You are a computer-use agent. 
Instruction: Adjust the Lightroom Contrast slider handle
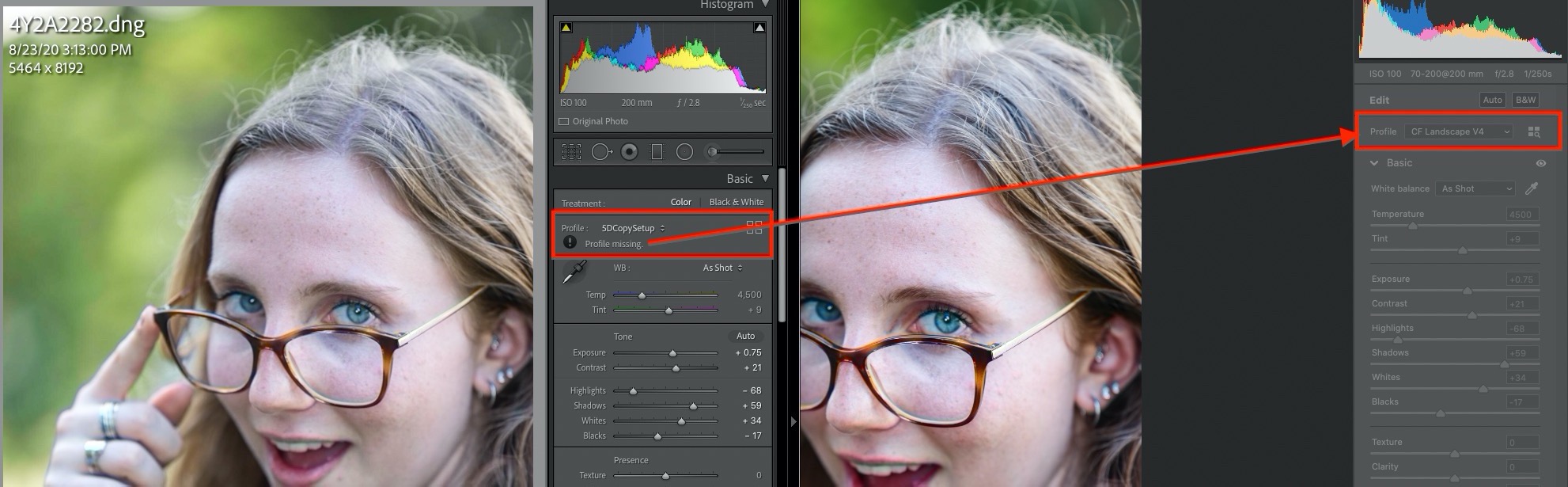[676, 368]
